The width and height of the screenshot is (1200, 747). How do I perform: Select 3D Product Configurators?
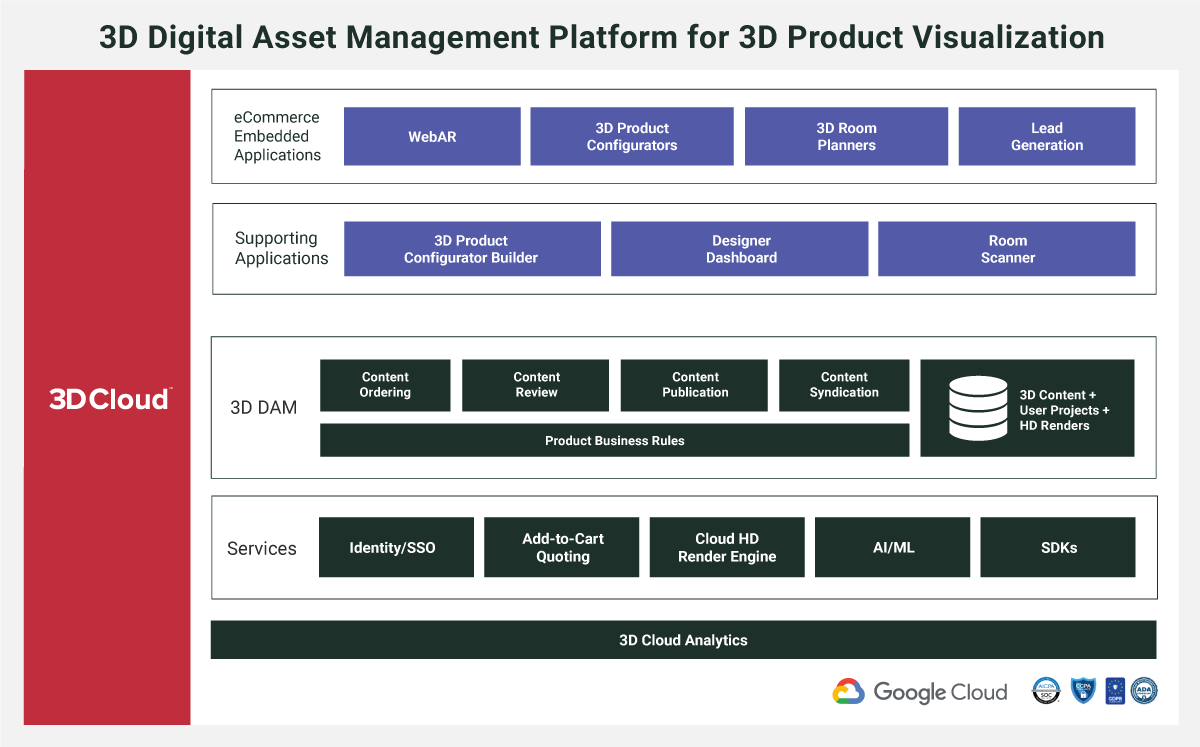pyautogui.click(x=631, y=136)
